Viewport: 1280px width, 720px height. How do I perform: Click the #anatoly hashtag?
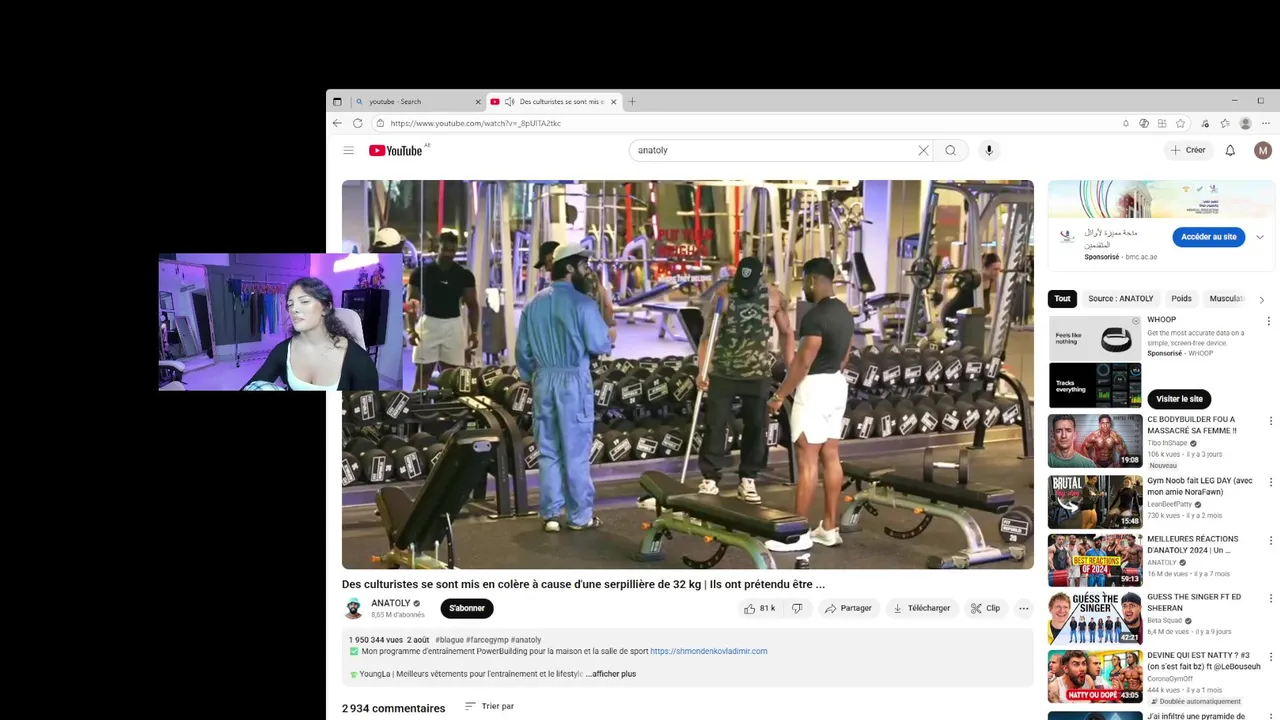point(526,640)
